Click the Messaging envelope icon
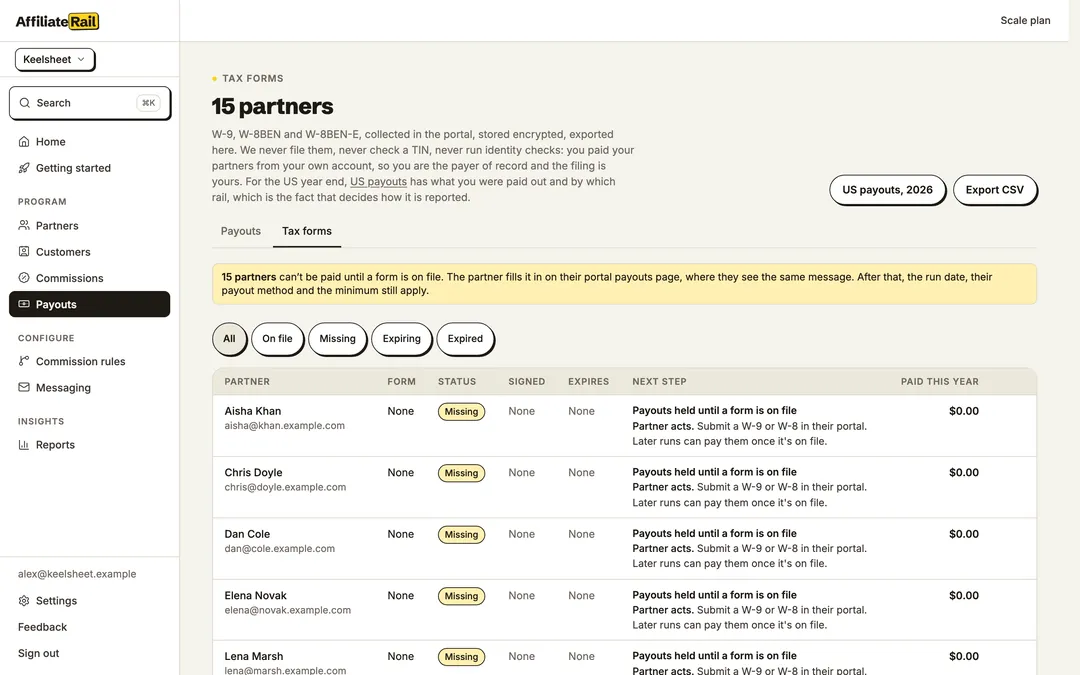Viewport: 1080px width, 675px height. click(24, 387)
